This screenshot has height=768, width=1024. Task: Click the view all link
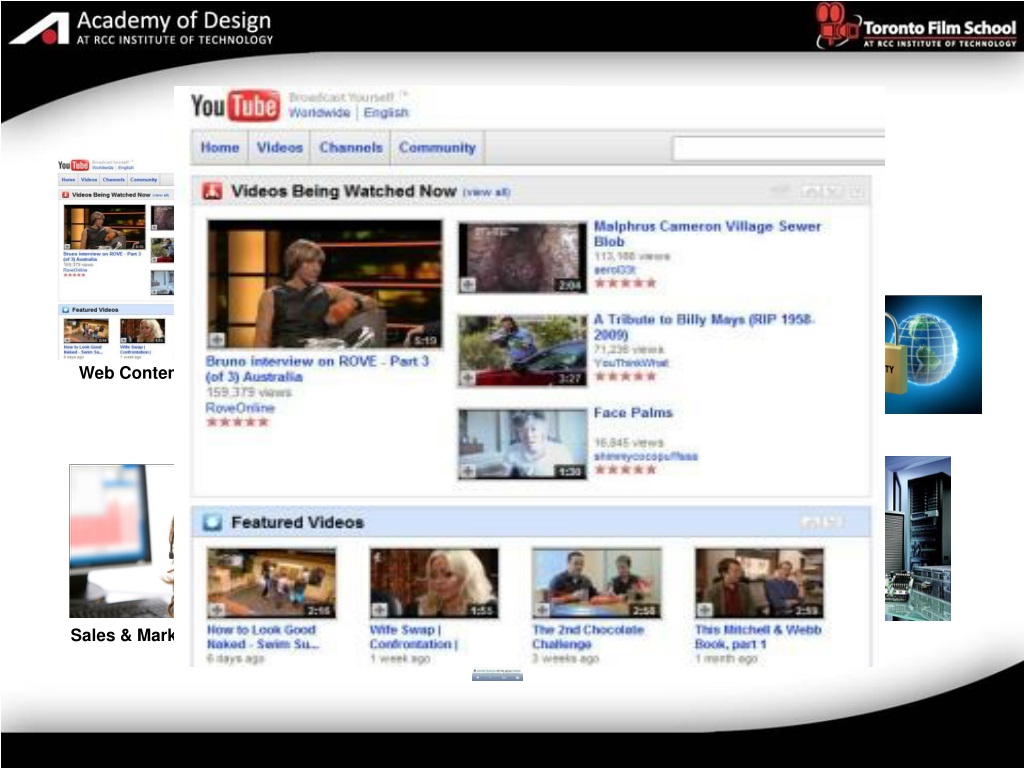[x=487, y=192]
